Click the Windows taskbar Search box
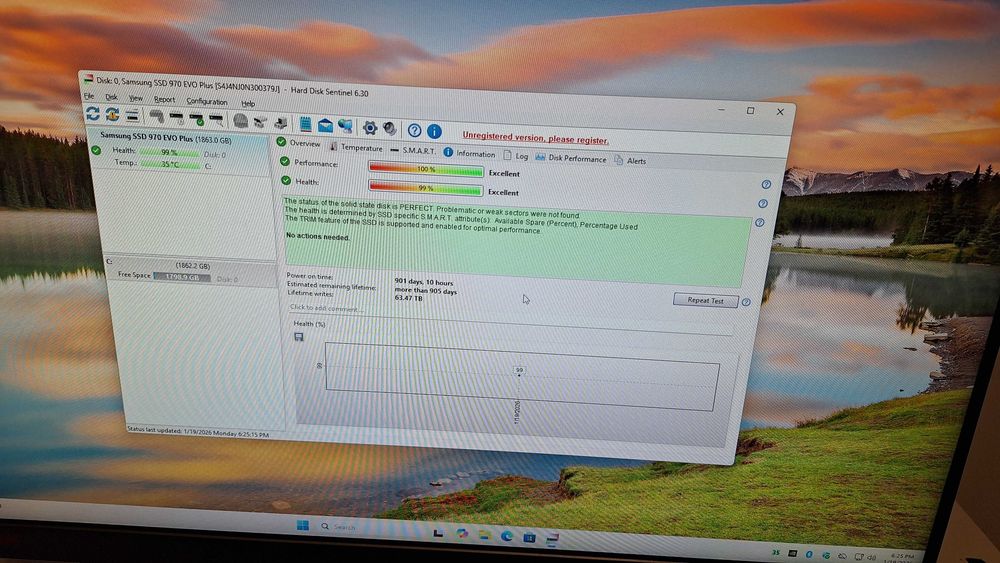 click(339, 527)
